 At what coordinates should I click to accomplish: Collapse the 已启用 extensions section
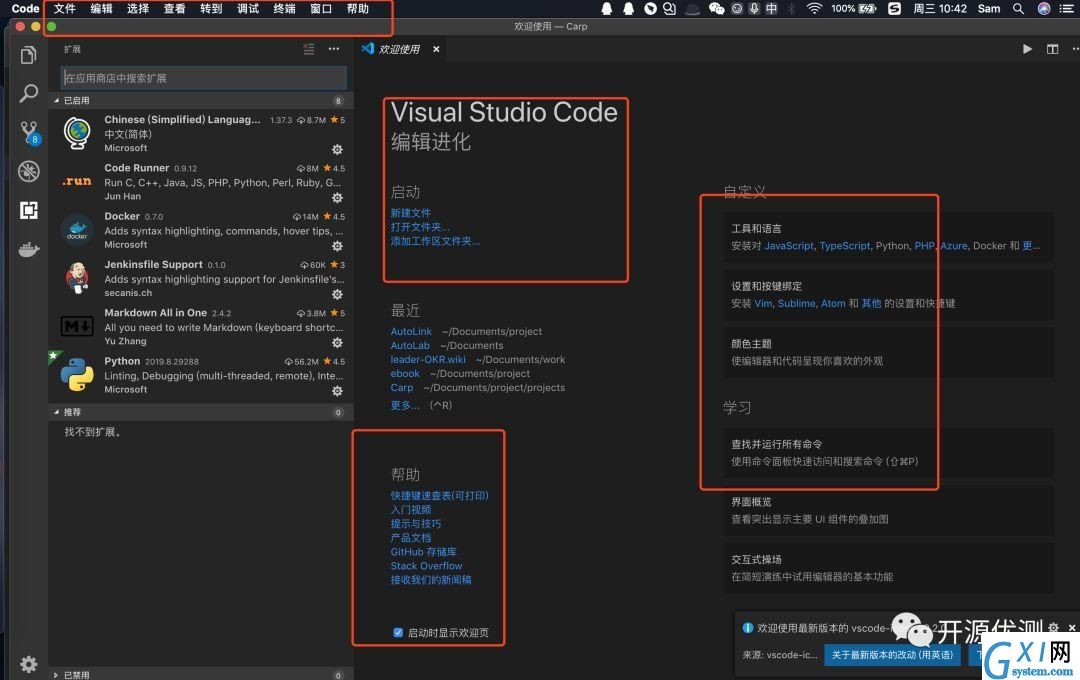click(x=201, y=101)
